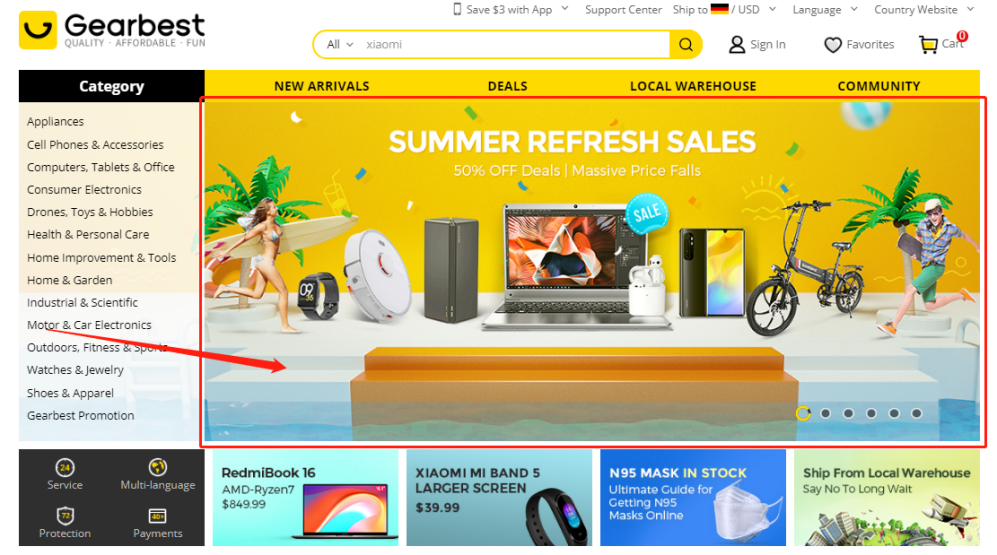Viewport: 997px width, 555px height.
Task: Open the Language dropdown
Action: [x=825, y=10]
